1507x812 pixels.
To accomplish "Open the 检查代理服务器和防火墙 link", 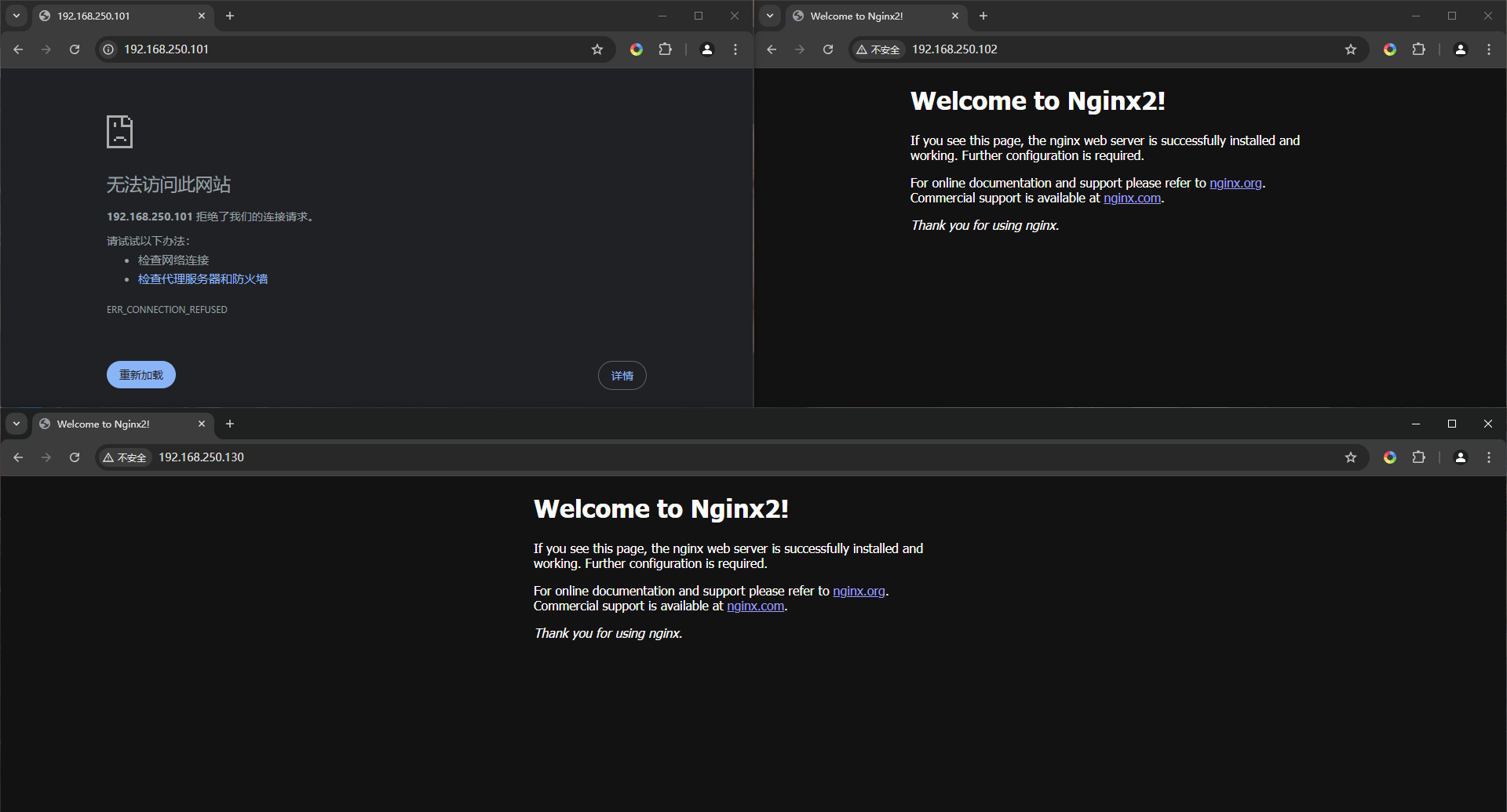I will [x=203, y=279].
